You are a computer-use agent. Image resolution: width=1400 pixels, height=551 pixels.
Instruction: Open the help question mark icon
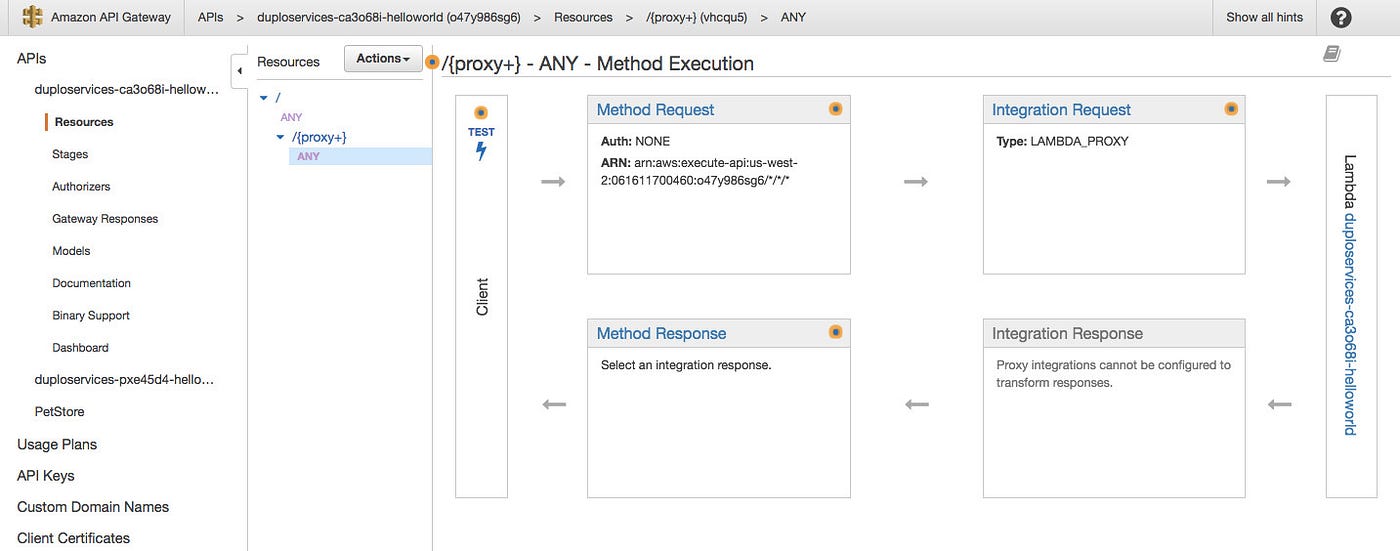[1341, 18]
